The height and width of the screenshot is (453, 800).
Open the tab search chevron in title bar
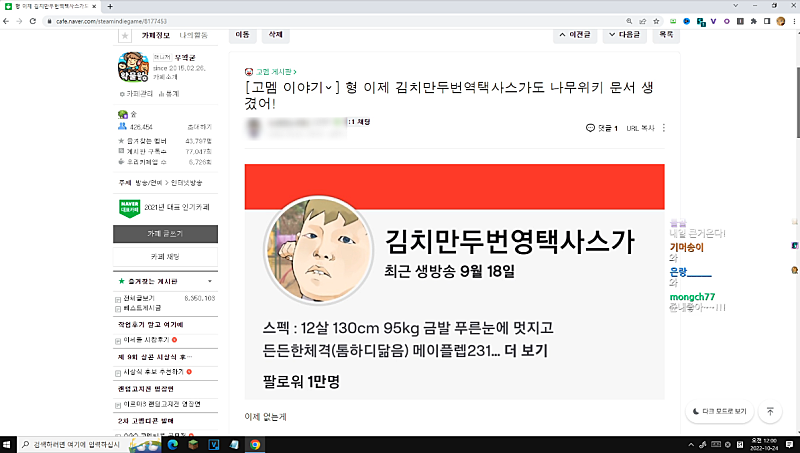coord(736,6)
